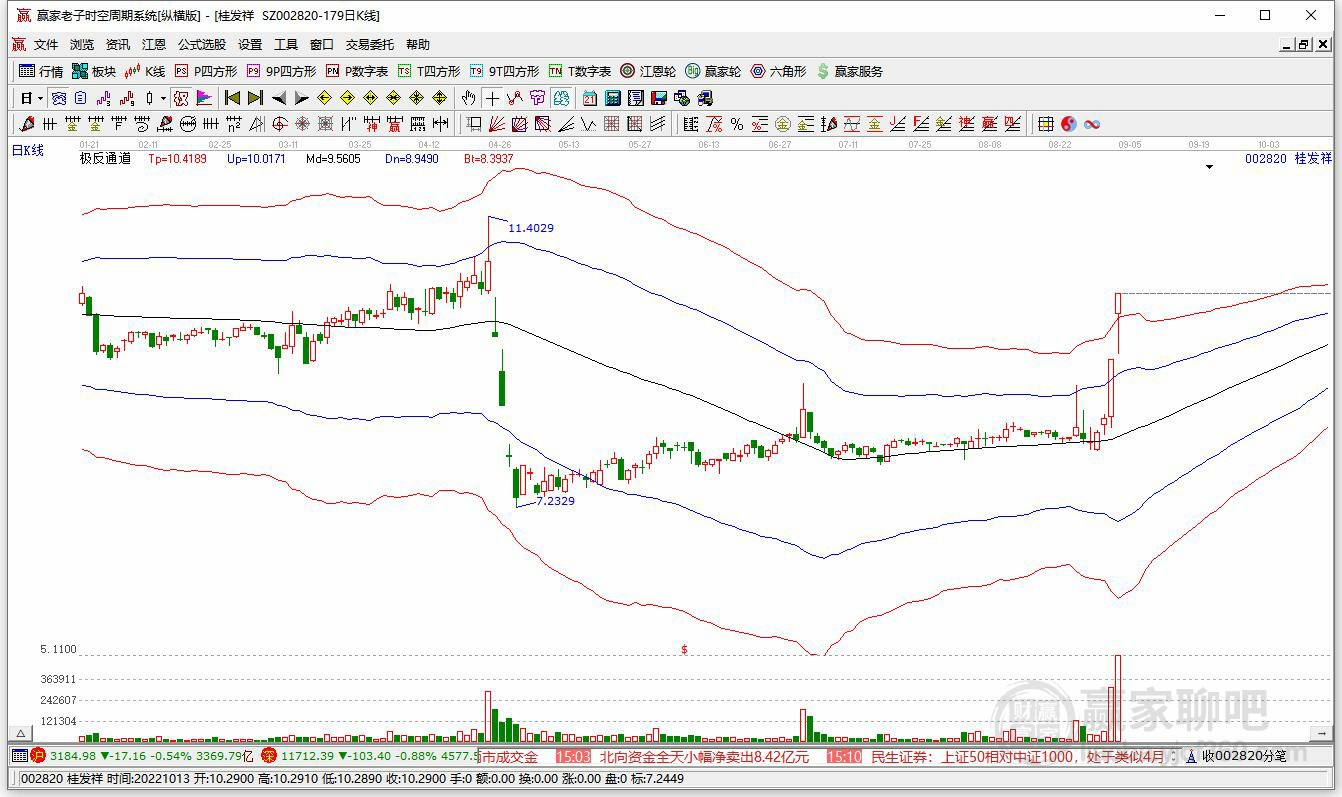
Task: Click the black right-arrow step-forward icon
Action: [x=302, y=98]
